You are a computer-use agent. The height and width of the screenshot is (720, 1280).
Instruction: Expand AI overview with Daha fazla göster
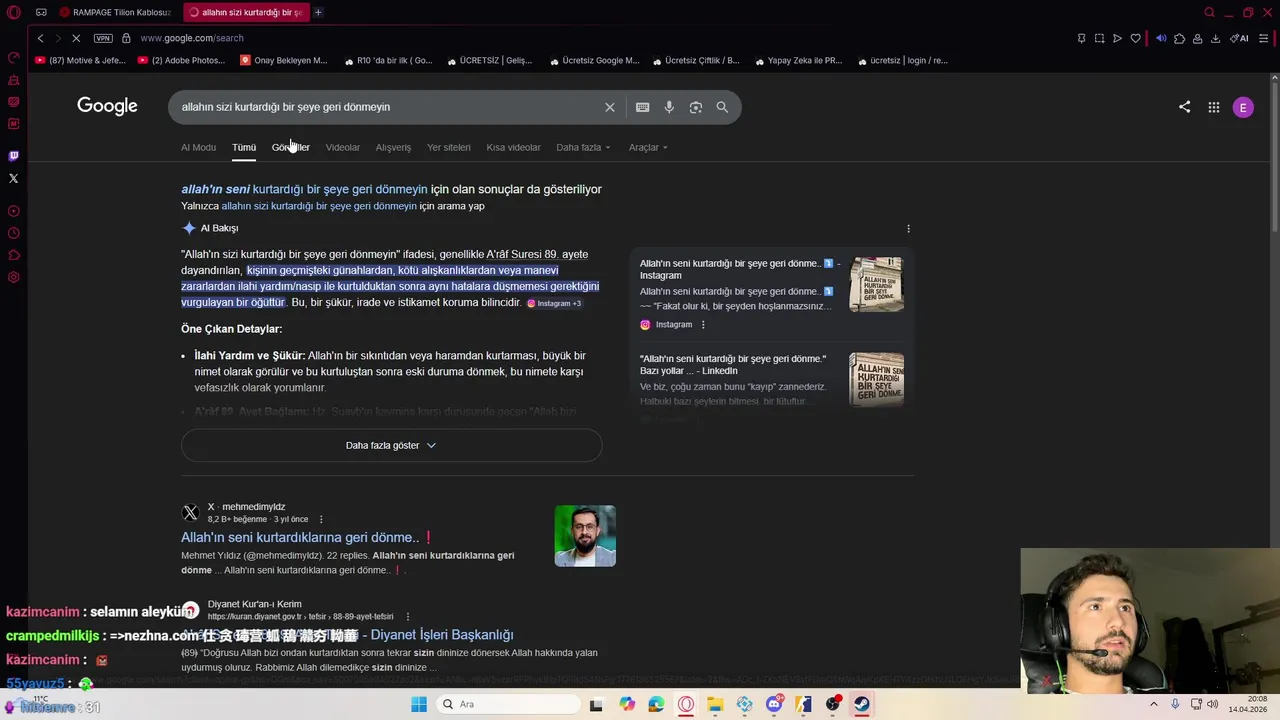coord(391,445)
